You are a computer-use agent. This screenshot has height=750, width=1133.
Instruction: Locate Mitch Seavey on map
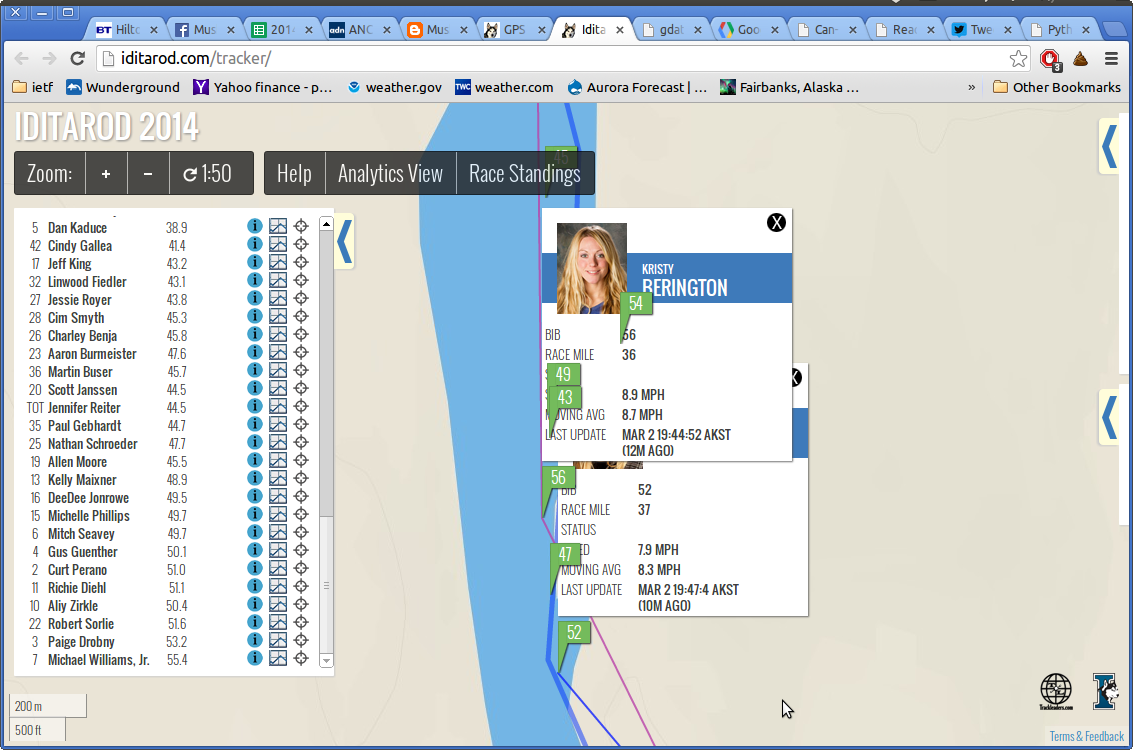pos(301,533)
